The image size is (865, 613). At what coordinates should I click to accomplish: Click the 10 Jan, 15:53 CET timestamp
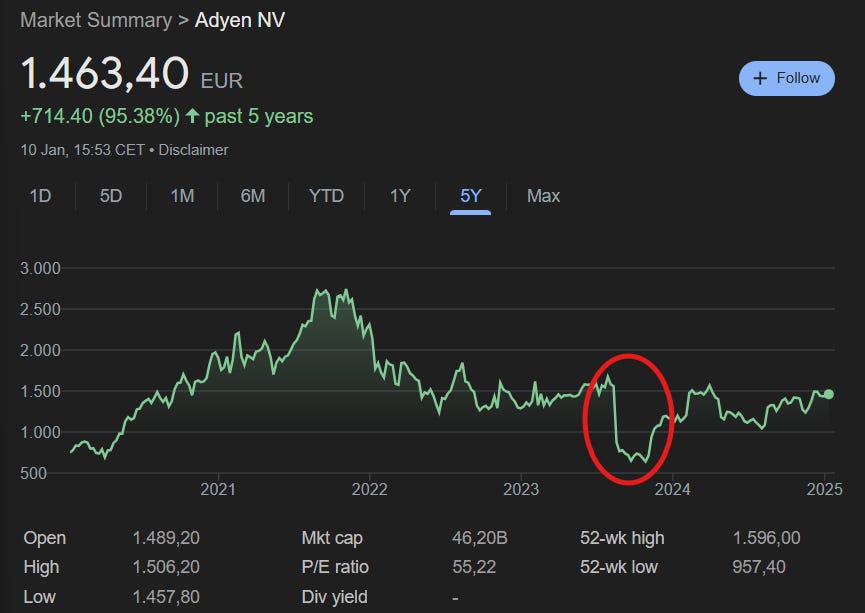point(82,150)
